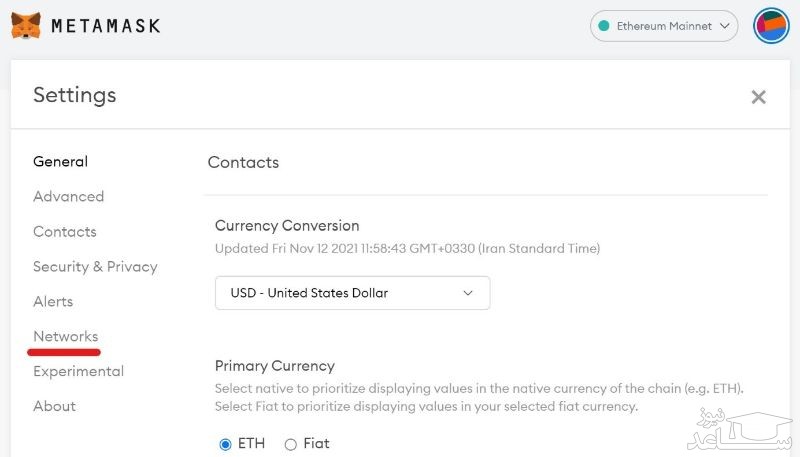Select ETH as primary currency
Viewport: 800px width, 457px height.
pos(225,444)
